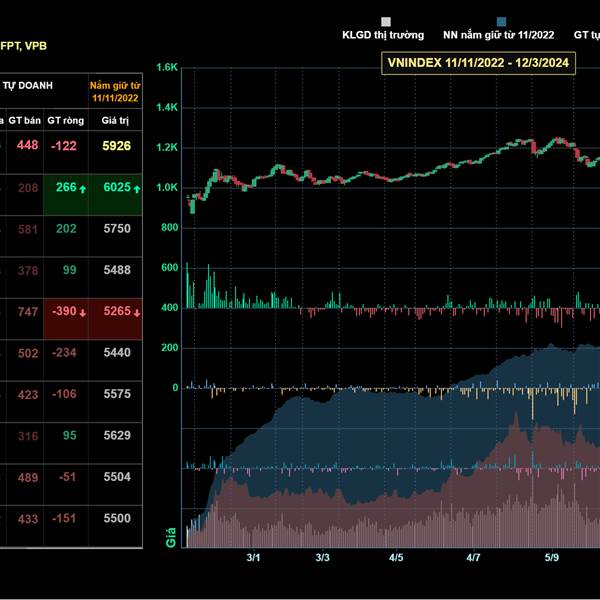
Task: Click the TỰ DOANH section header
Action: [29, 86]
